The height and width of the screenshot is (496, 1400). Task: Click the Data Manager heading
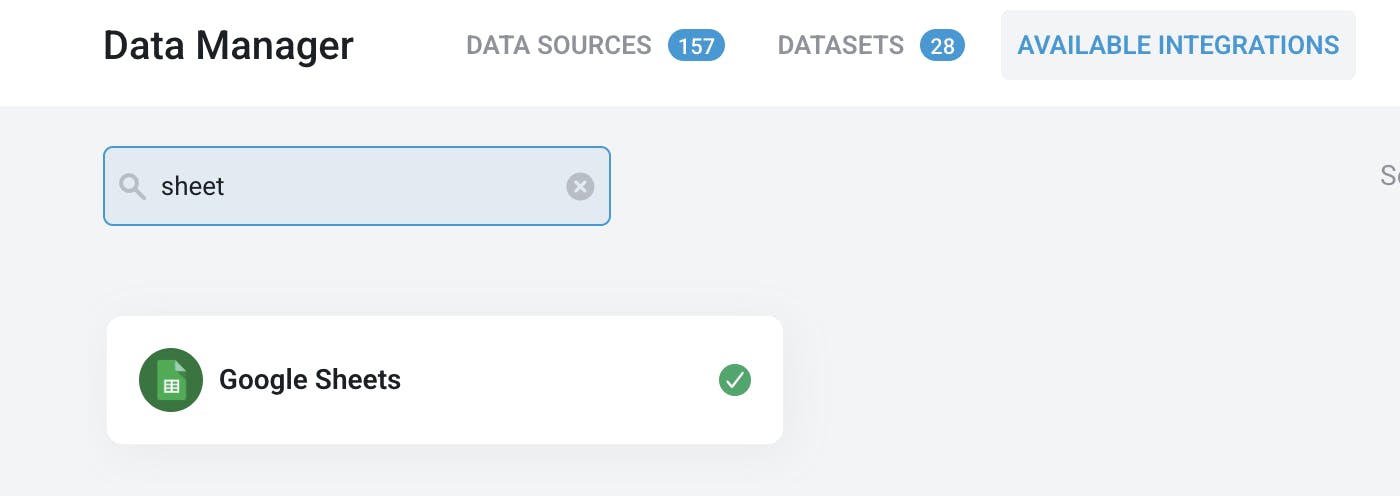[x=228, y=45]
